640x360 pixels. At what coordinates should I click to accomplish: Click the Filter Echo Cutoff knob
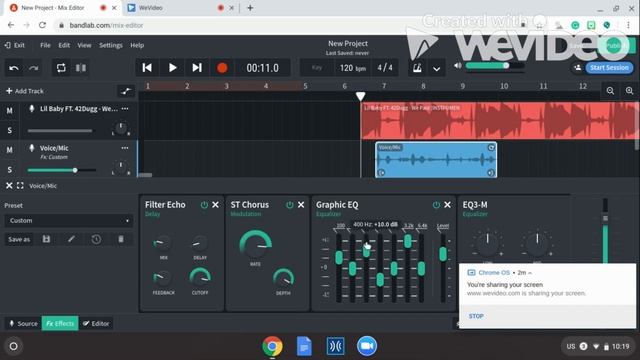[x=200, y=278]
